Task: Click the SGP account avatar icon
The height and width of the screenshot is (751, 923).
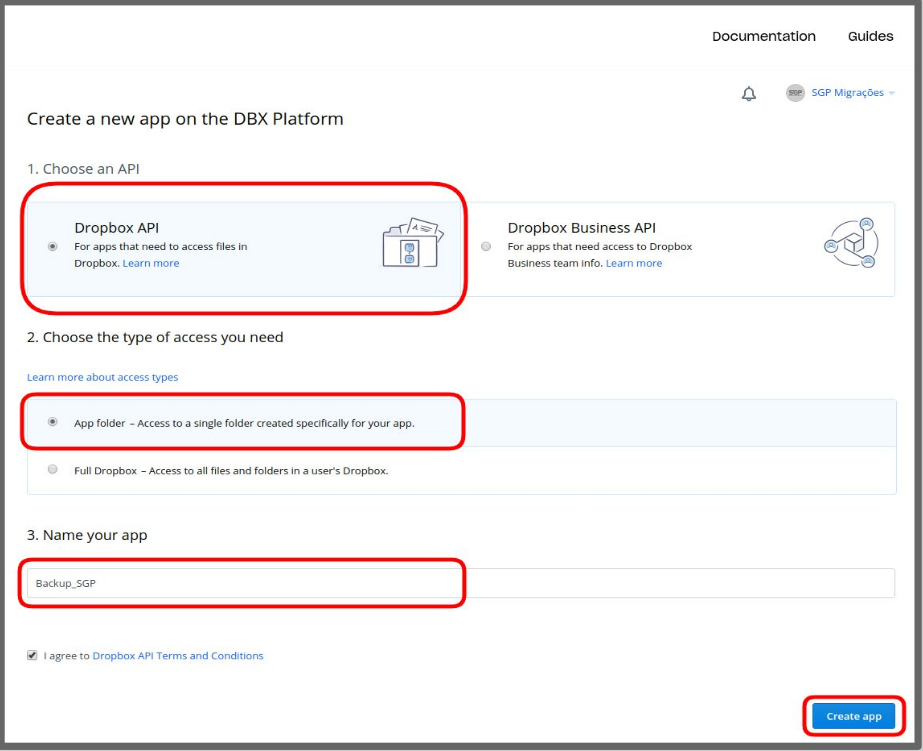Action: (x=795, y=93)
